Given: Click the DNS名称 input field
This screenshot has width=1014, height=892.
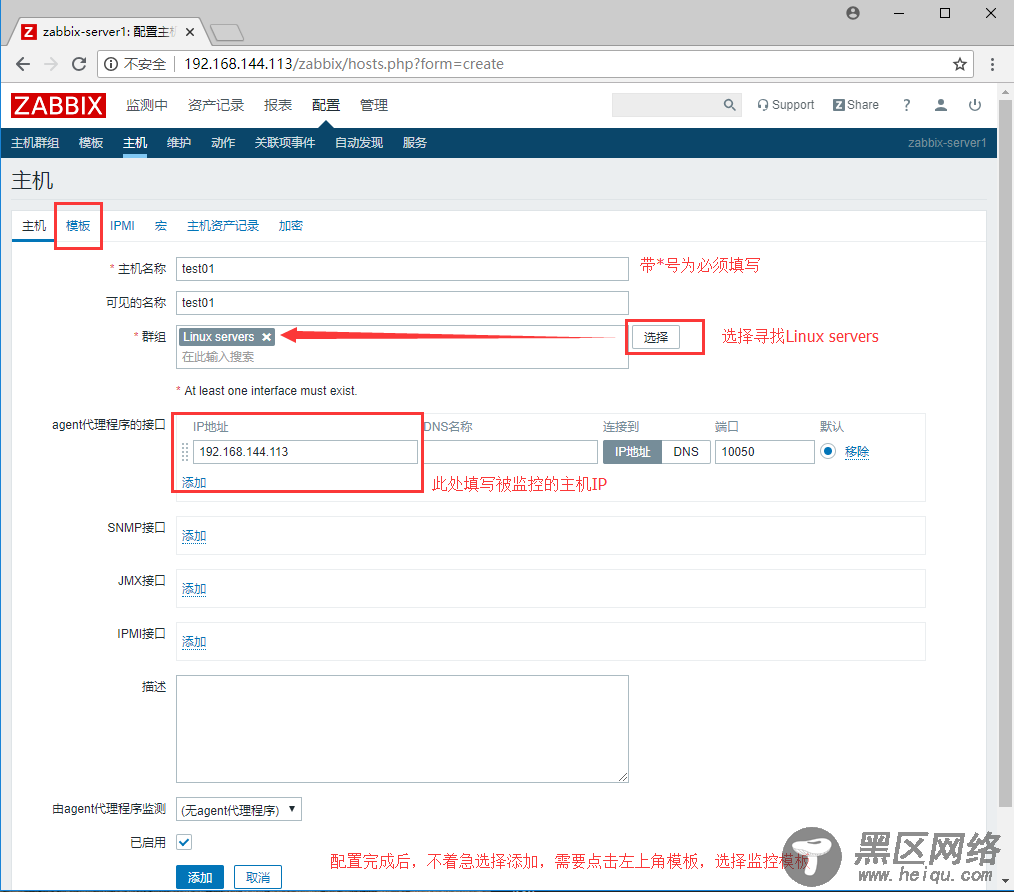Looking at the screenshot, I should tap(510, 451).
